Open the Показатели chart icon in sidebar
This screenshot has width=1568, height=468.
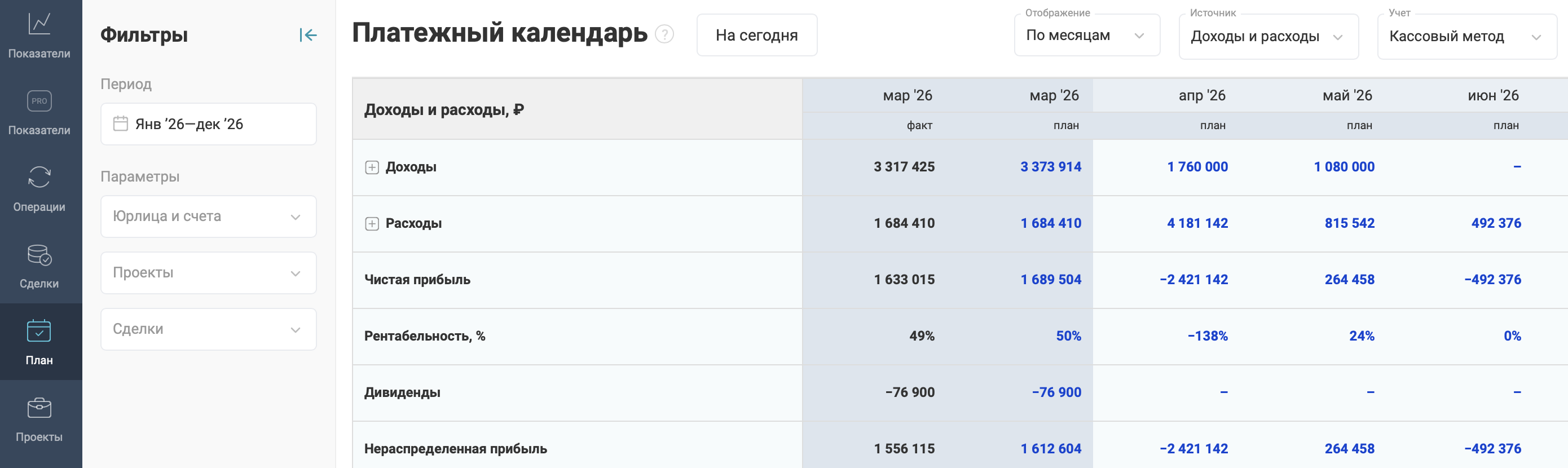coord(39,24)
